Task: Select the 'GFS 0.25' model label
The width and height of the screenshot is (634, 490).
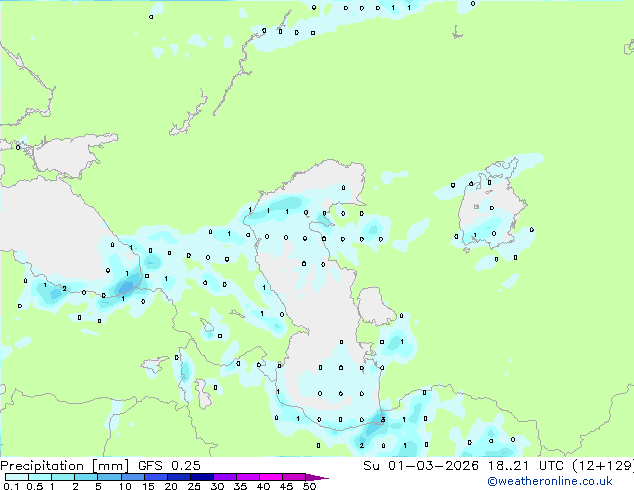Action: (169, 466)
